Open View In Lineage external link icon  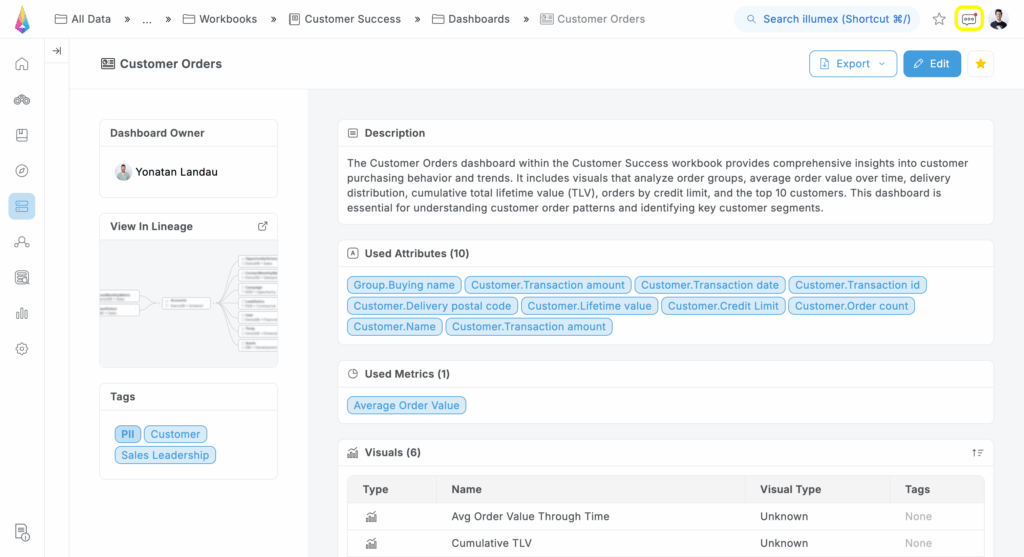(x=263, y=226)
